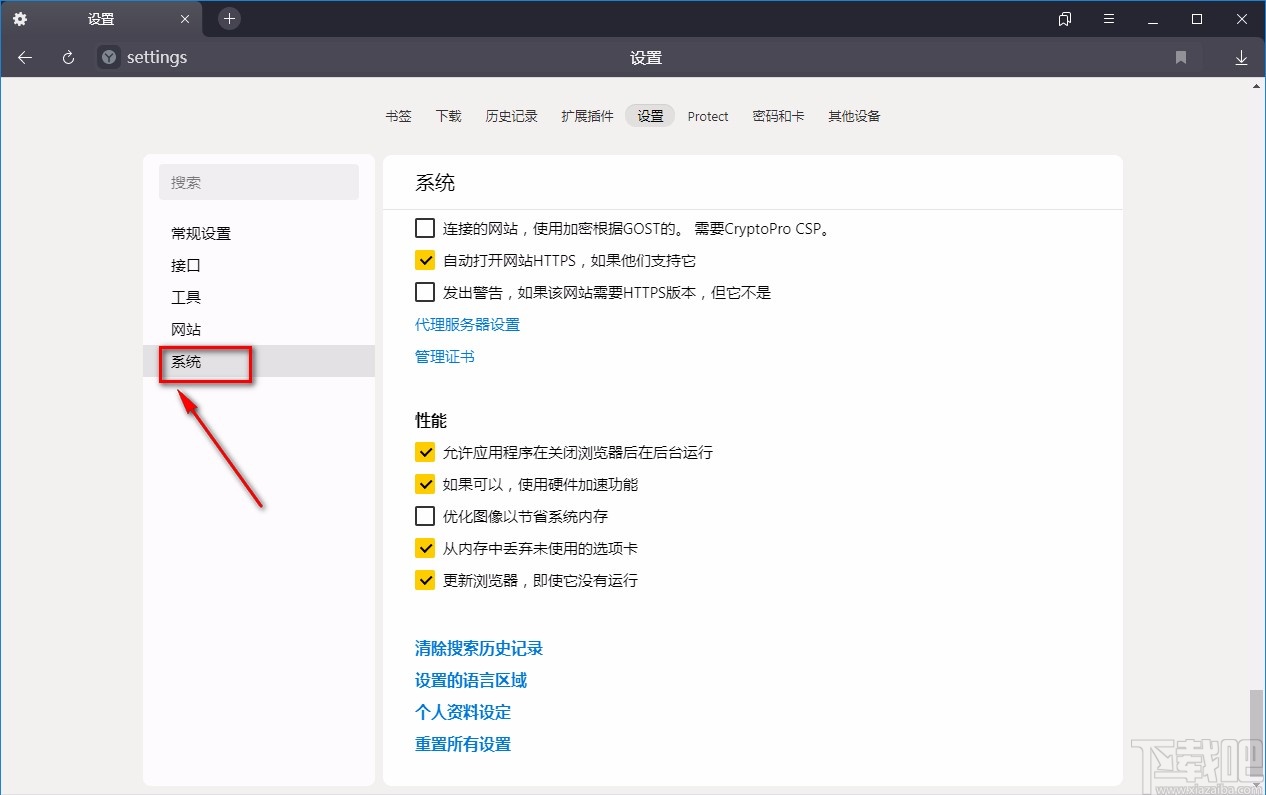Click the site badge in the address bar
Screen dimensions: 1266x795
pyautogui.click(x=107, y=57)
